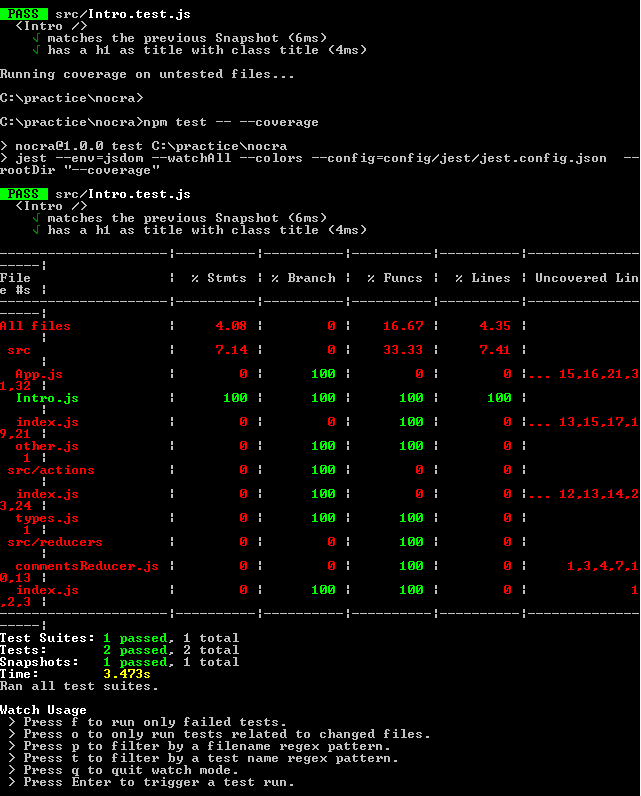Click the '% Branch' column header

(303, 278)
